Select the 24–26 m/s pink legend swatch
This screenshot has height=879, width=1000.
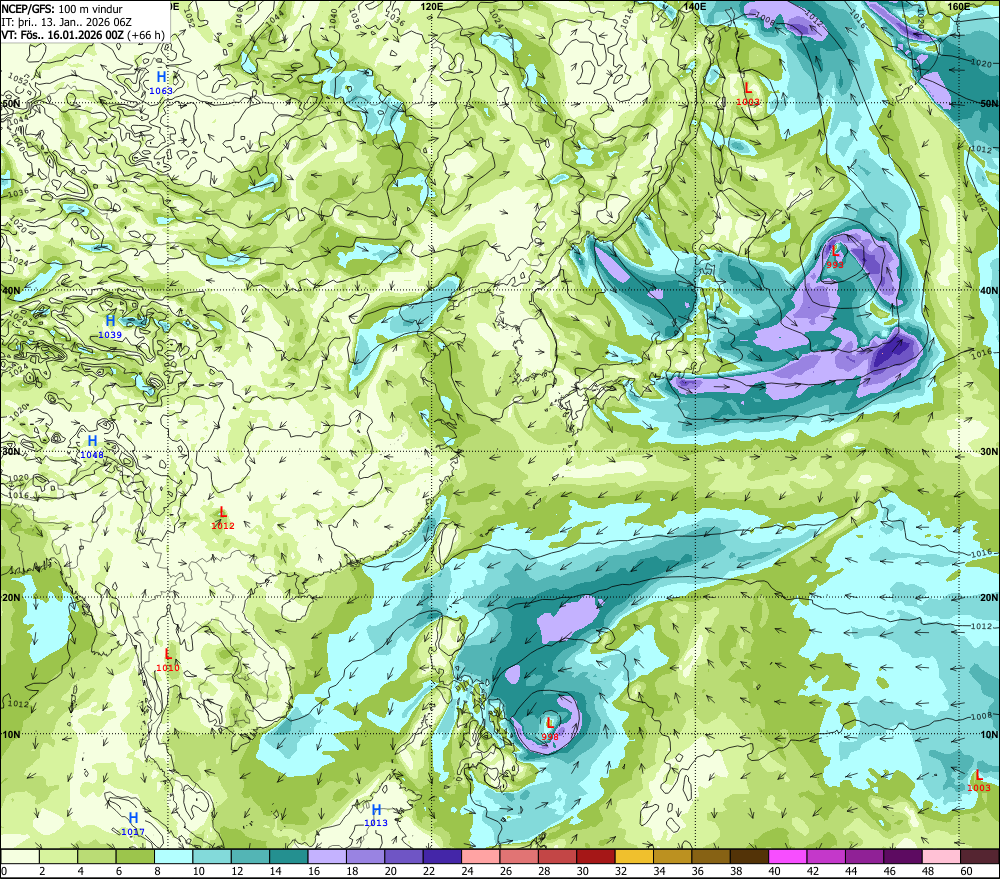click(481, 856)
